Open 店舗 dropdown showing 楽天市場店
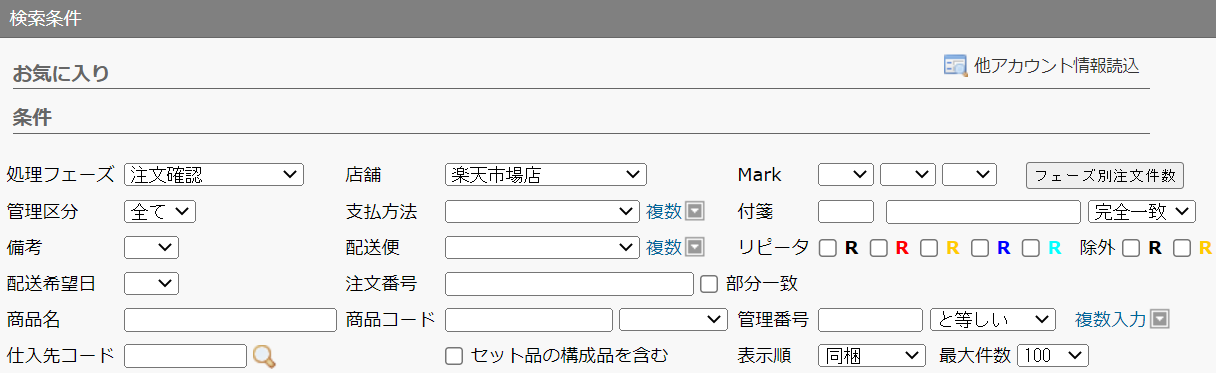Image resolution: width=1216 pixels, height=373 pixels. 545,175
